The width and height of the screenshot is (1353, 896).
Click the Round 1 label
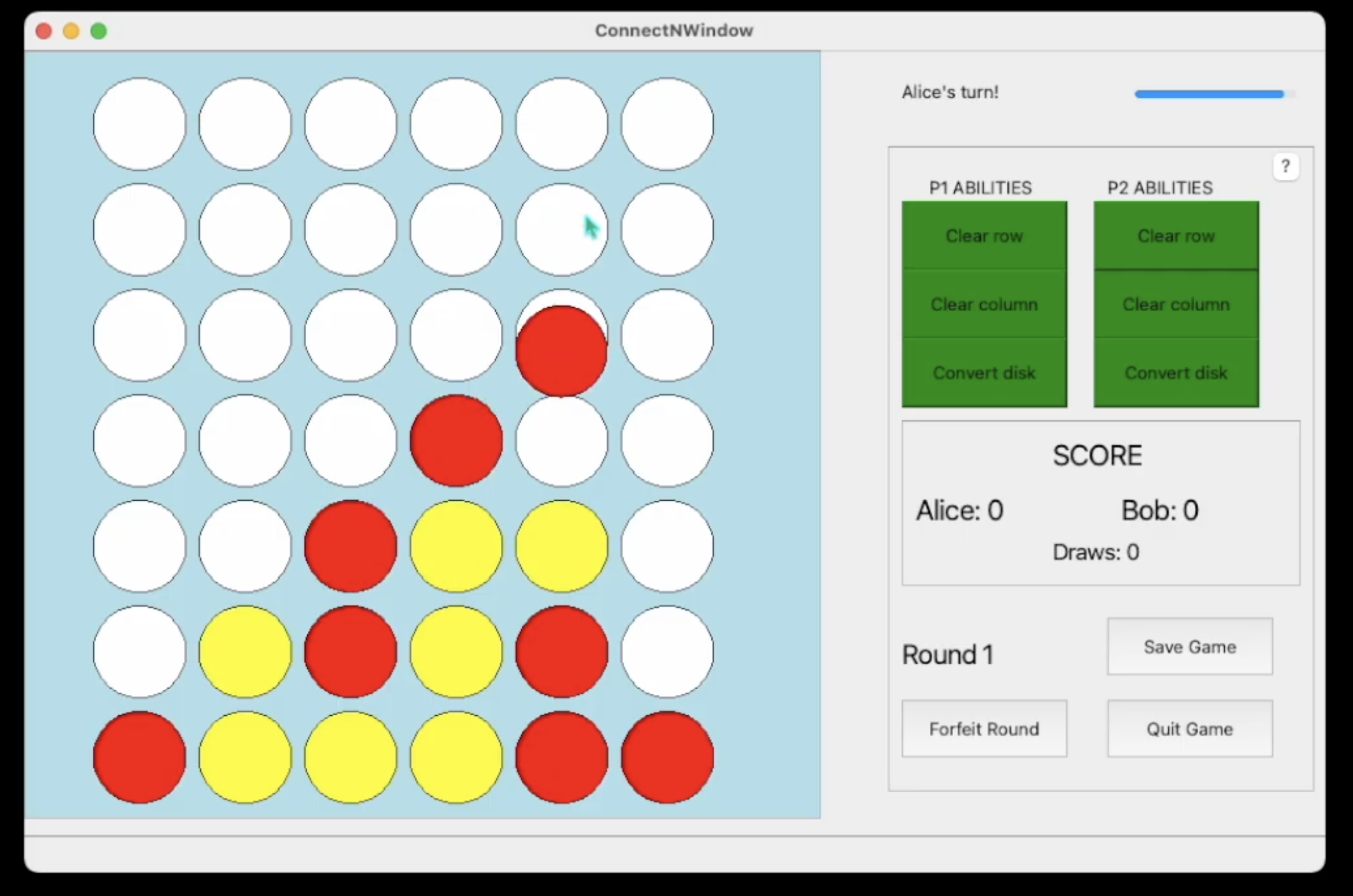pyautogui.click(x=947, y=654)
